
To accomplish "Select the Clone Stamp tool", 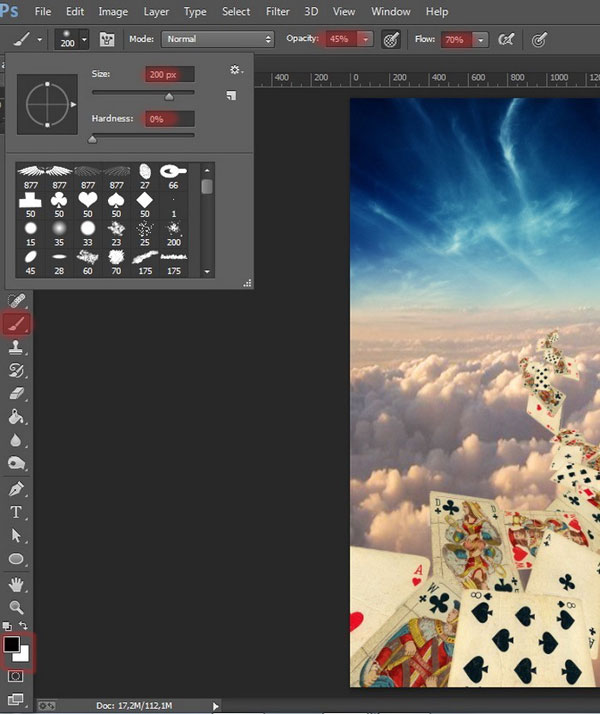I will [x=16, y=347].
